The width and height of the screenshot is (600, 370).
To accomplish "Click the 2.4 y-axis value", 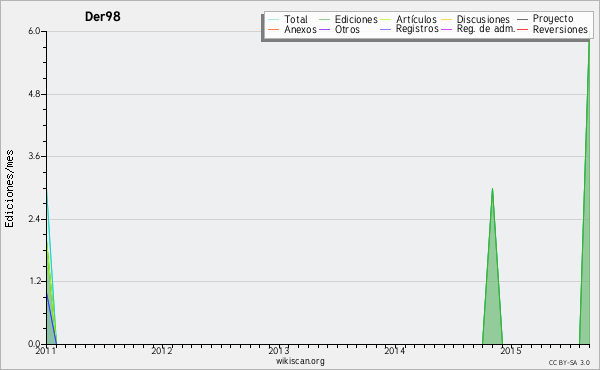I will 34,219.
